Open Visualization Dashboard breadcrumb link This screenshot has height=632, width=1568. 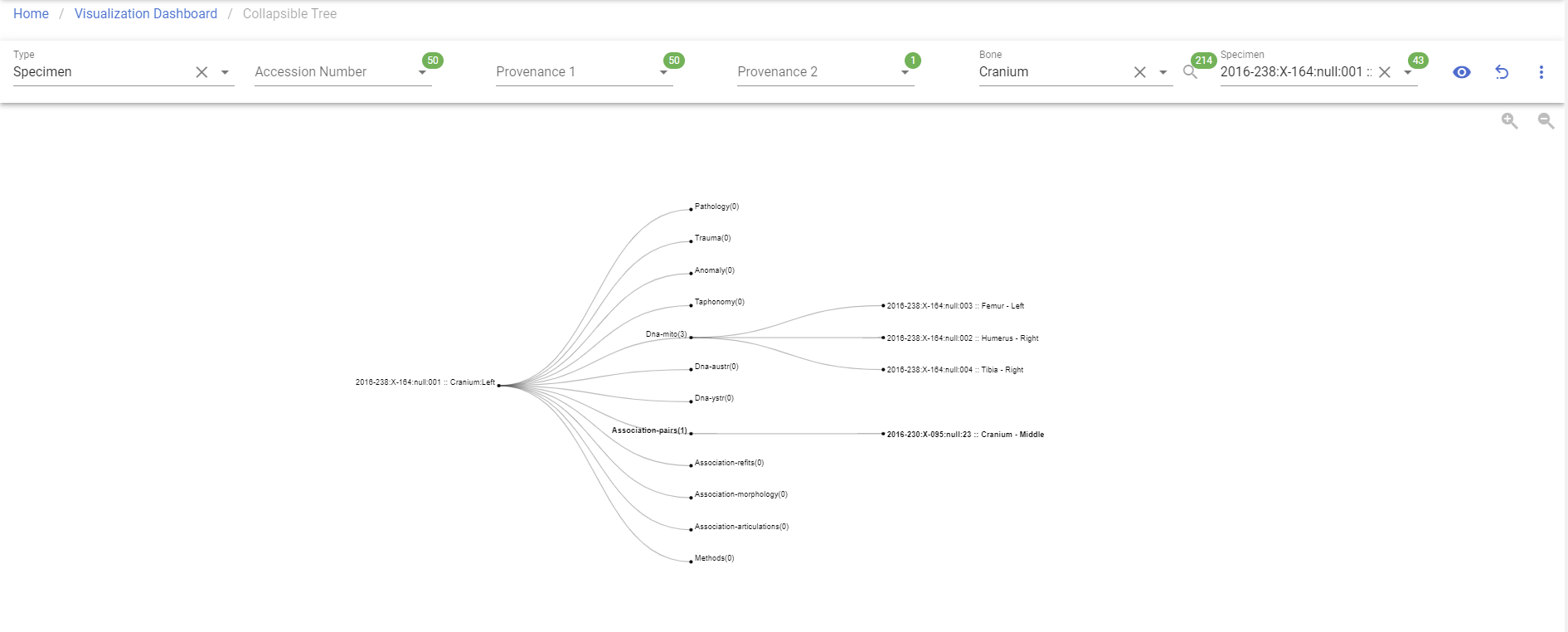point(146,13)
